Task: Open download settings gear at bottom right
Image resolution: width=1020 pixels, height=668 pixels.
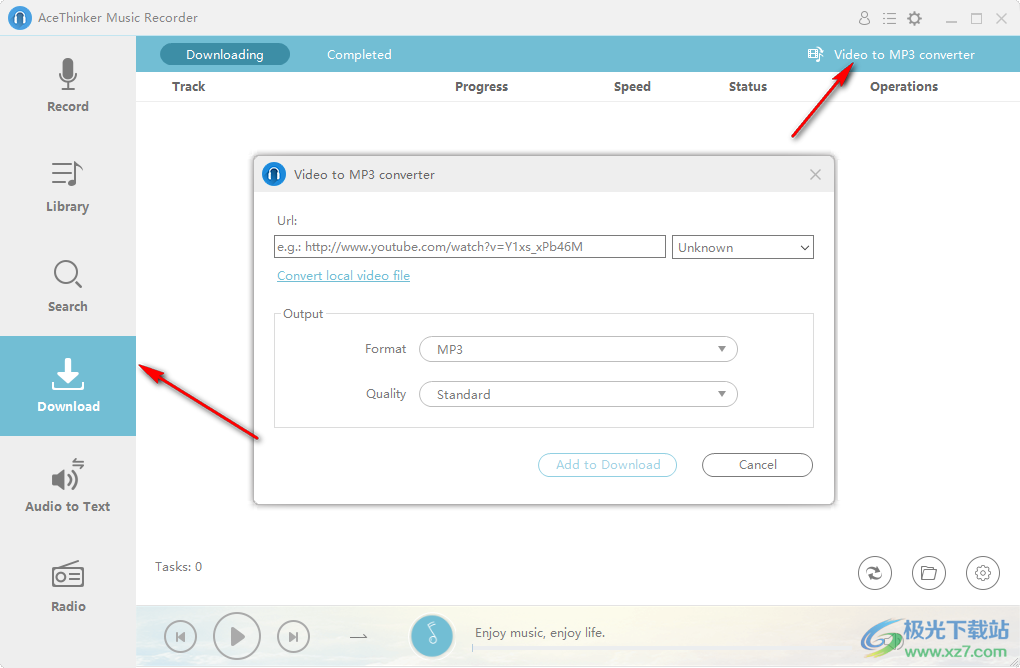Action: (x=983, y=573)
